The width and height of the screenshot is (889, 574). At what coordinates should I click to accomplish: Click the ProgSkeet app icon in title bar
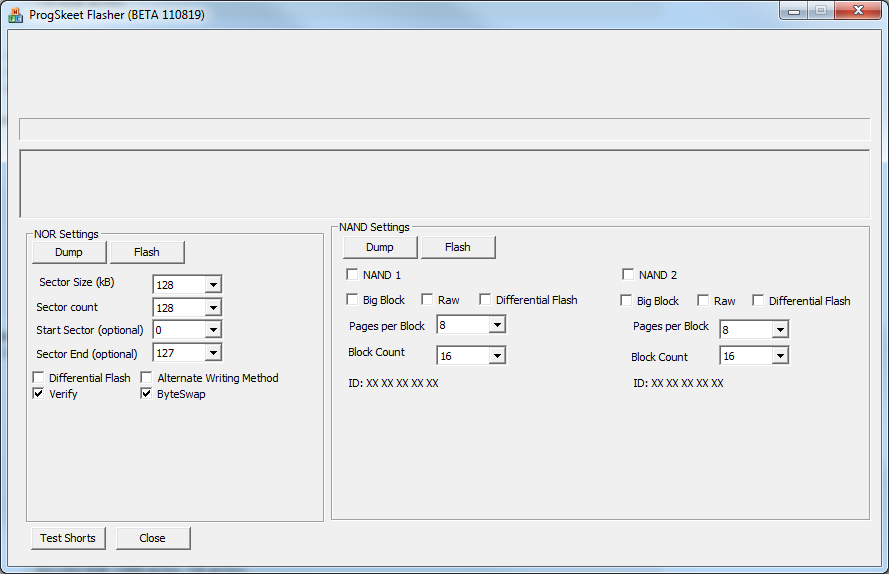(15, 15)
